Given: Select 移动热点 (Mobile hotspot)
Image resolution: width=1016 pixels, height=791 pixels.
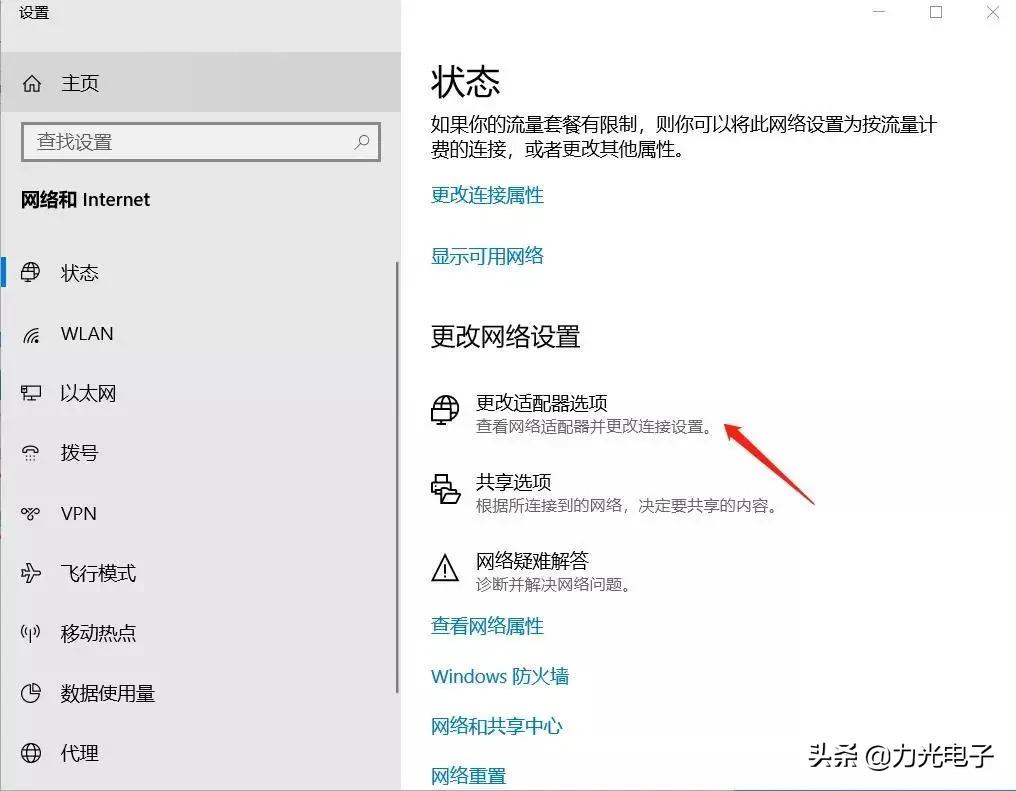Looking at the screenshot, I should point(100,633).
